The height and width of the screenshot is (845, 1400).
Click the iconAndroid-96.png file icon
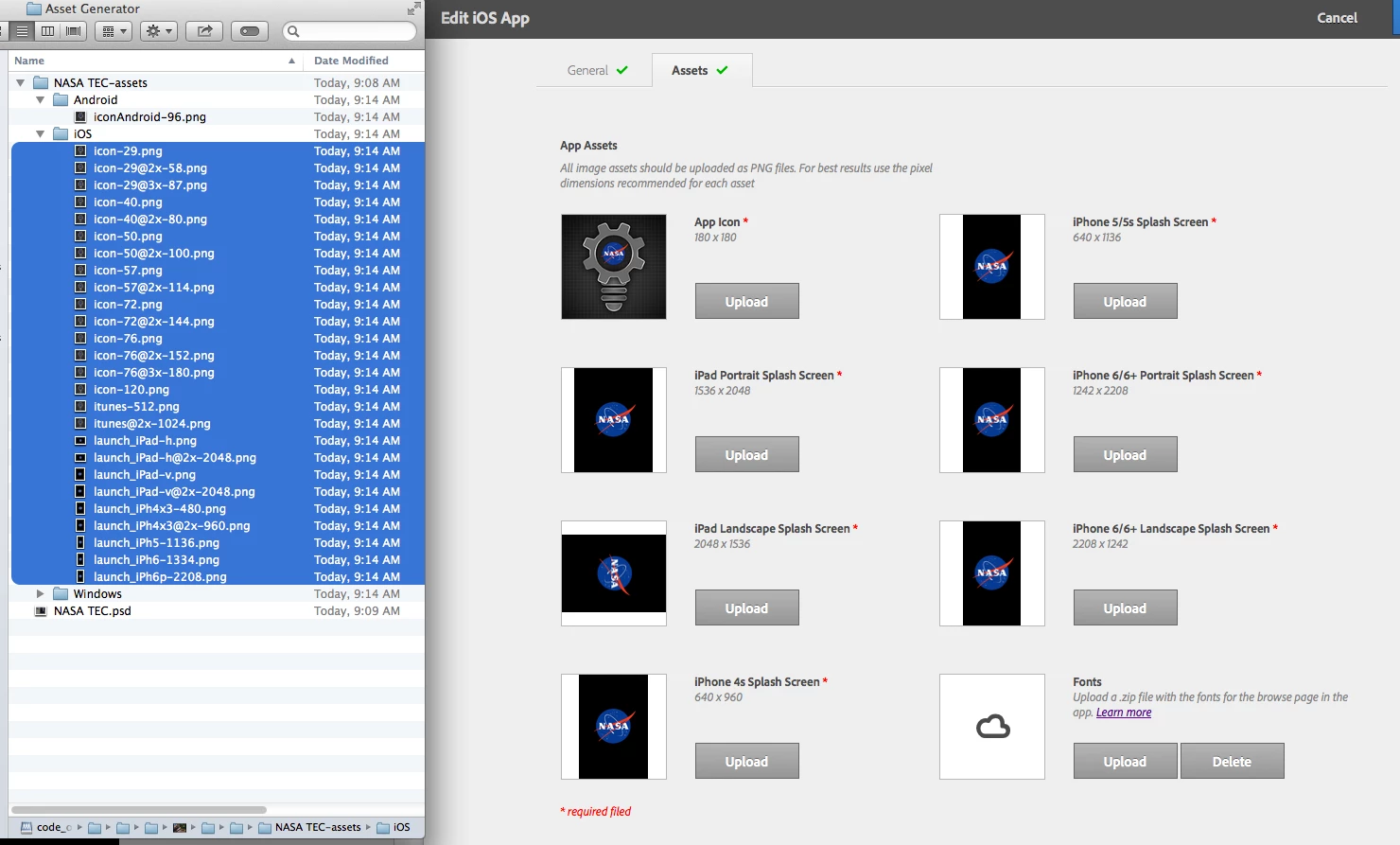click(80, 116)
